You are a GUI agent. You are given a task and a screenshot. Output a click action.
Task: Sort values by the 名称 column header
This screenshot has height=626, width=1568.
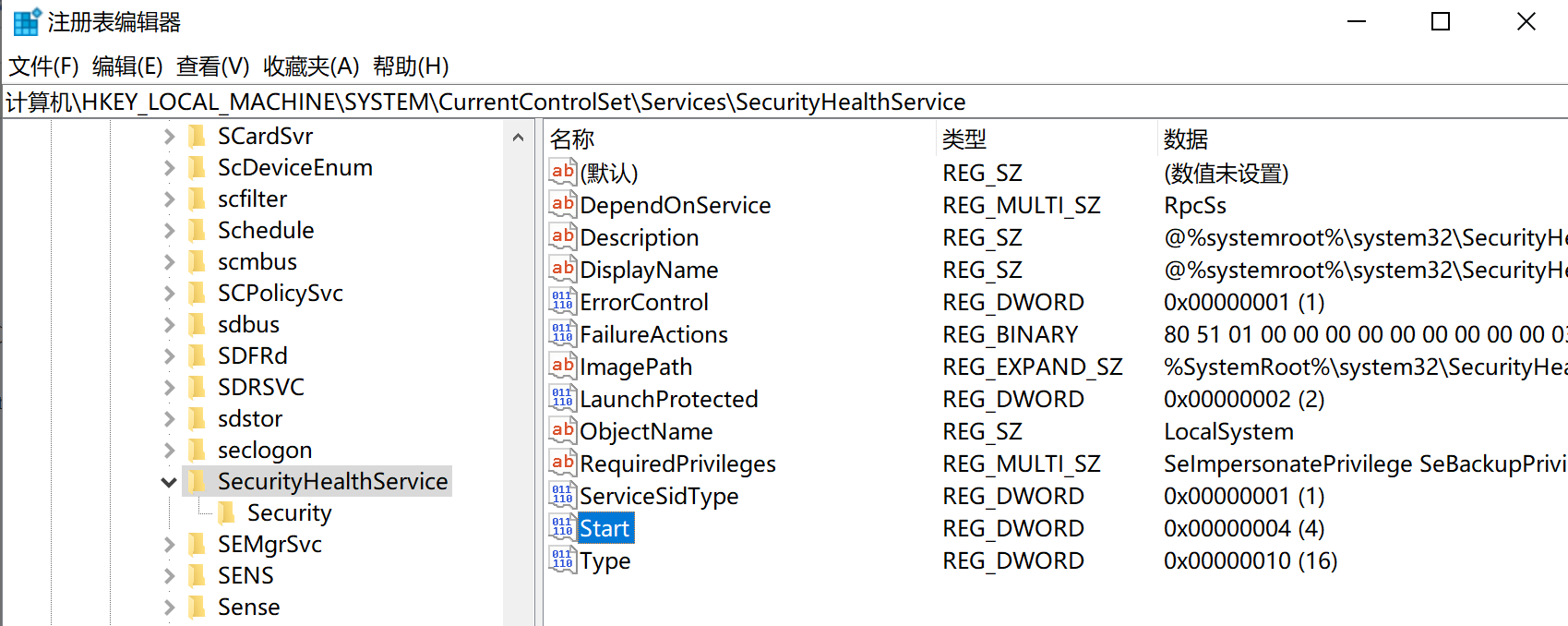click(572, 139)
